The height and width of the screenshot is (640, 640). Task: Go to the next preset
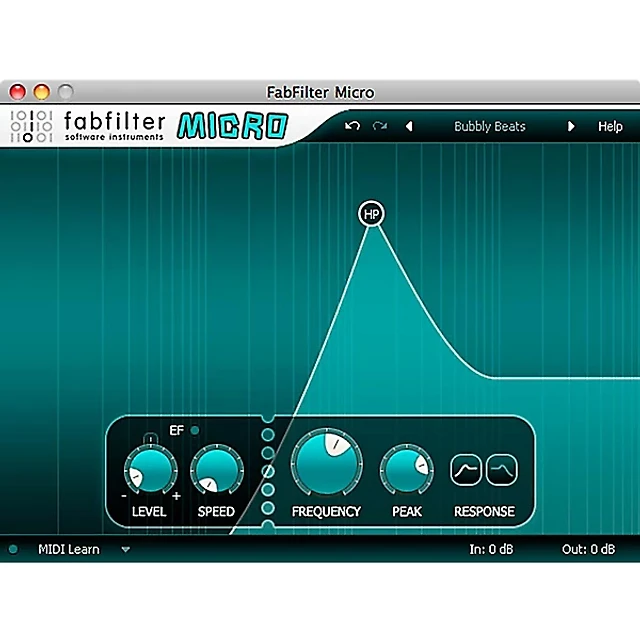point(571,127)
